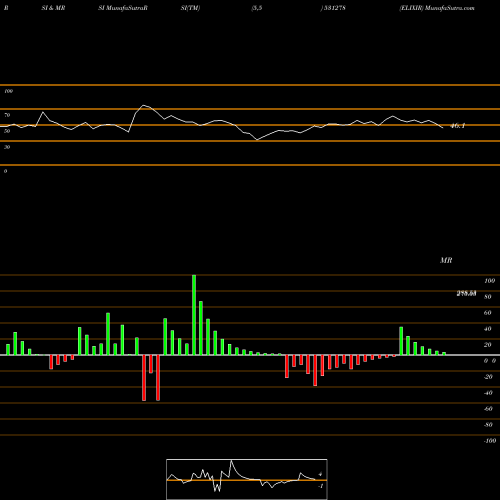The height and width of the screenshot is (500, 500).
Task: Click the tallest green MR histogram bar
Action: coord(194,315)
